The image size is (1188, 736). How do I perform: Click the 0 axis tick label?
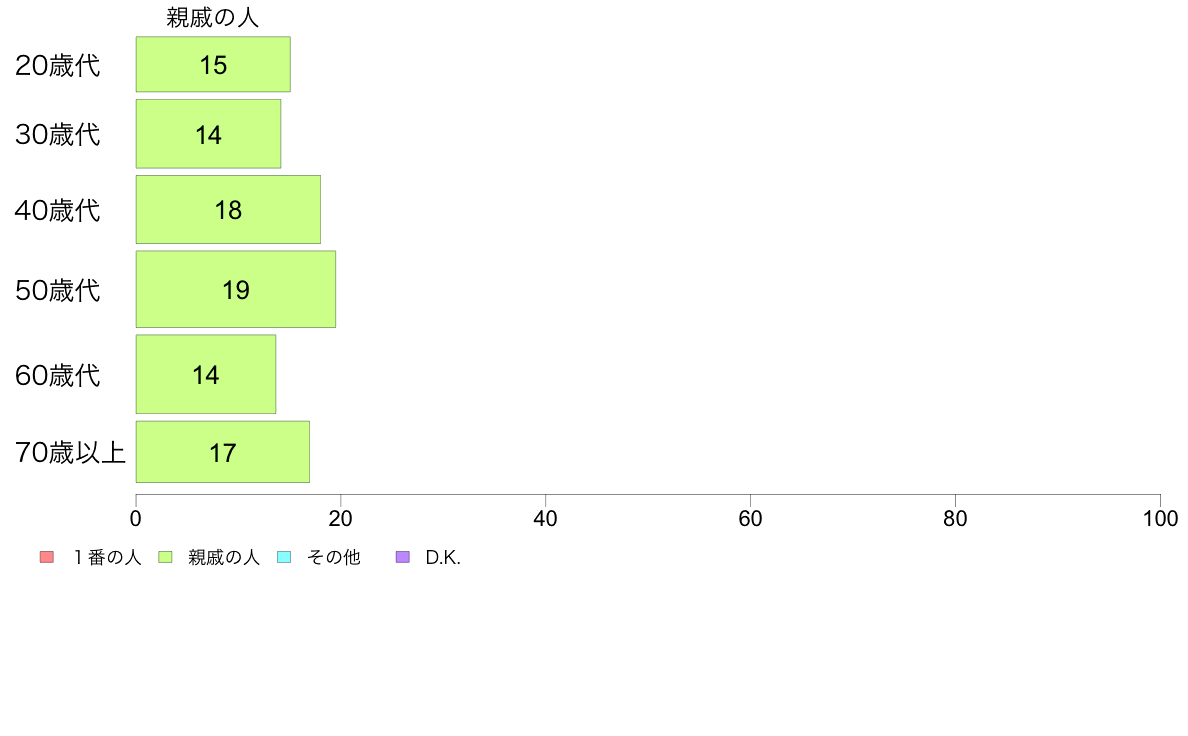[x=136, y=518]
